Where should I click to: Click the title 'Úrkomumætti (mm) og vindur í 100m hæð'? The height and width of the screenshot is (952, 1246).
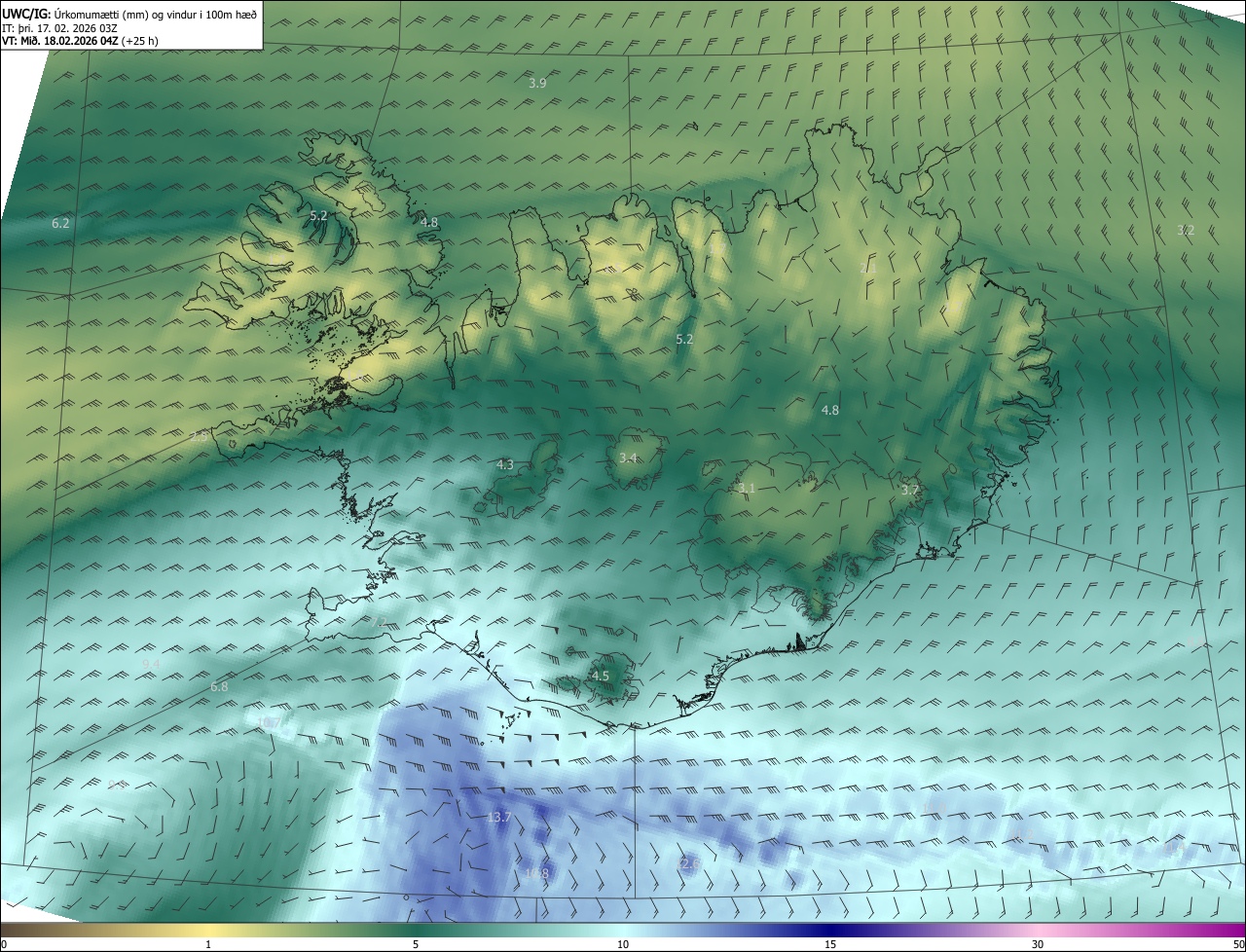155,14
